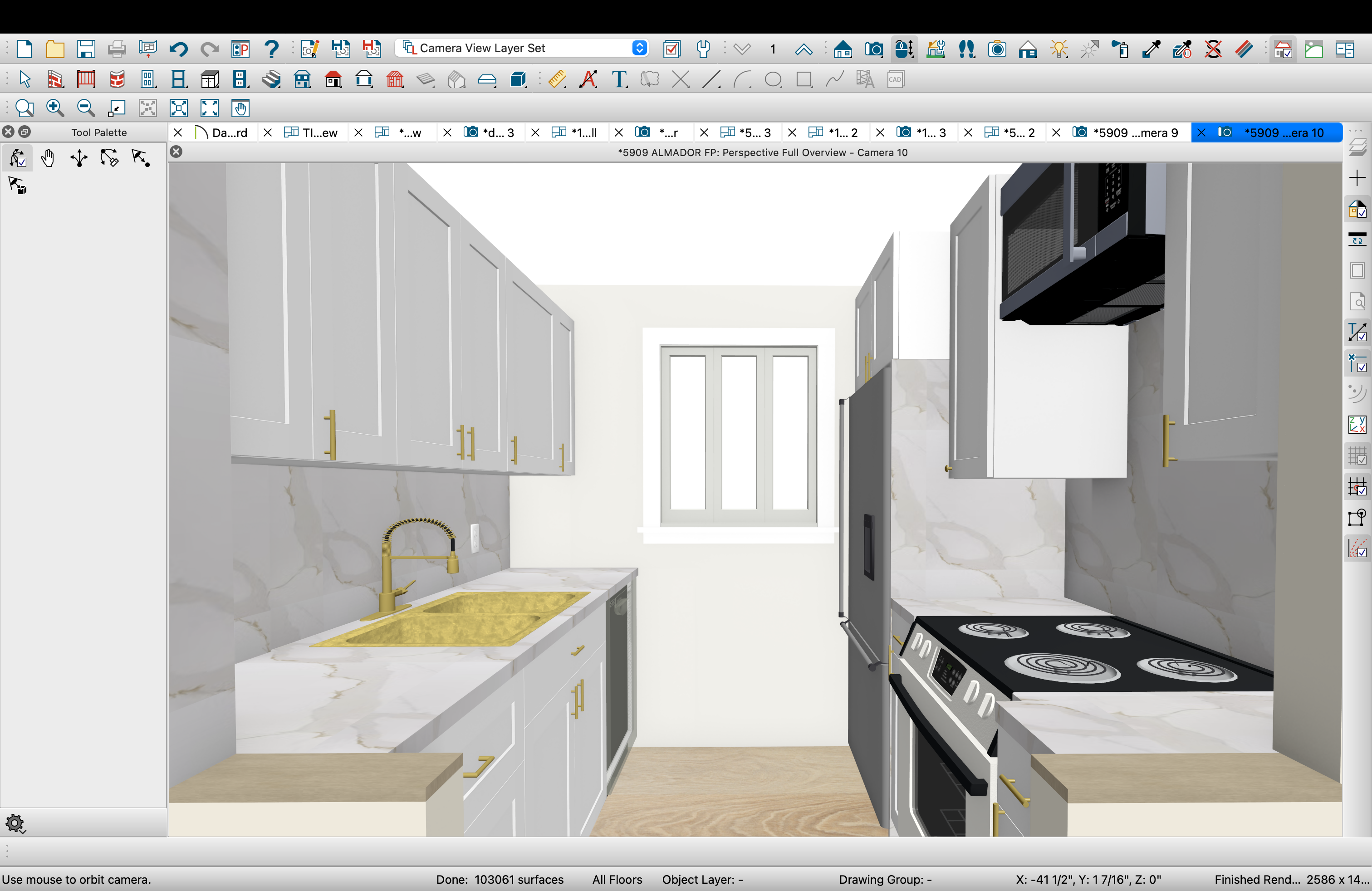Select the walkthrough footprints tool
This screenshot has width=1372, height=891.
(x=967, y=49)
